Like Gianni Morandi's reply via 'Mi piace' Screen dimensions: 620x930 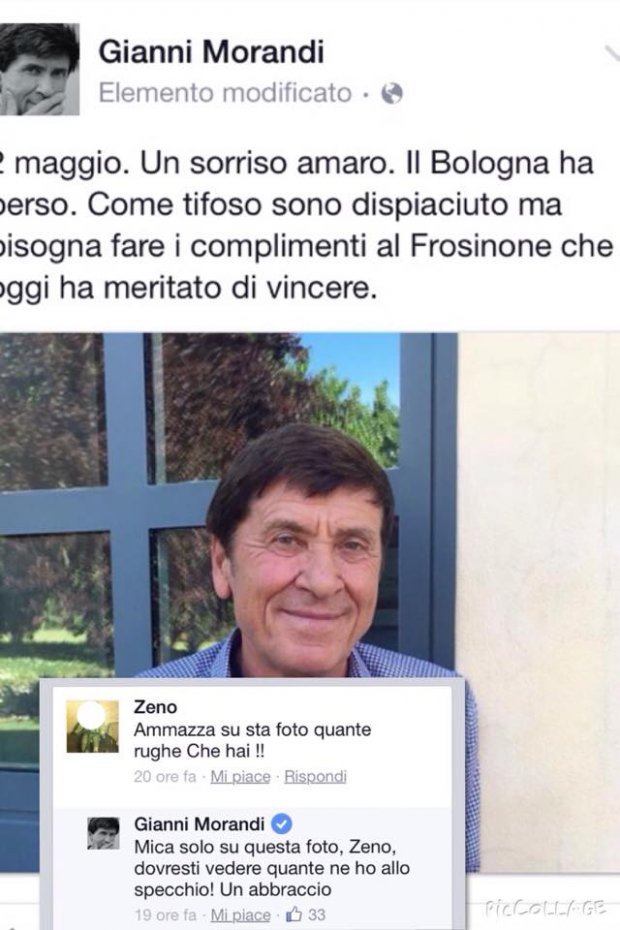[240, 915]
